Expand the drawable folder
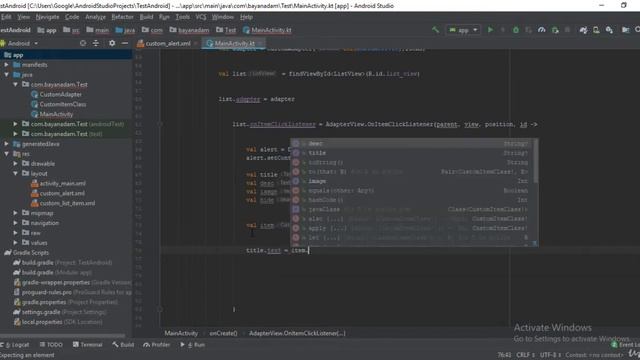 coord(16,163)
